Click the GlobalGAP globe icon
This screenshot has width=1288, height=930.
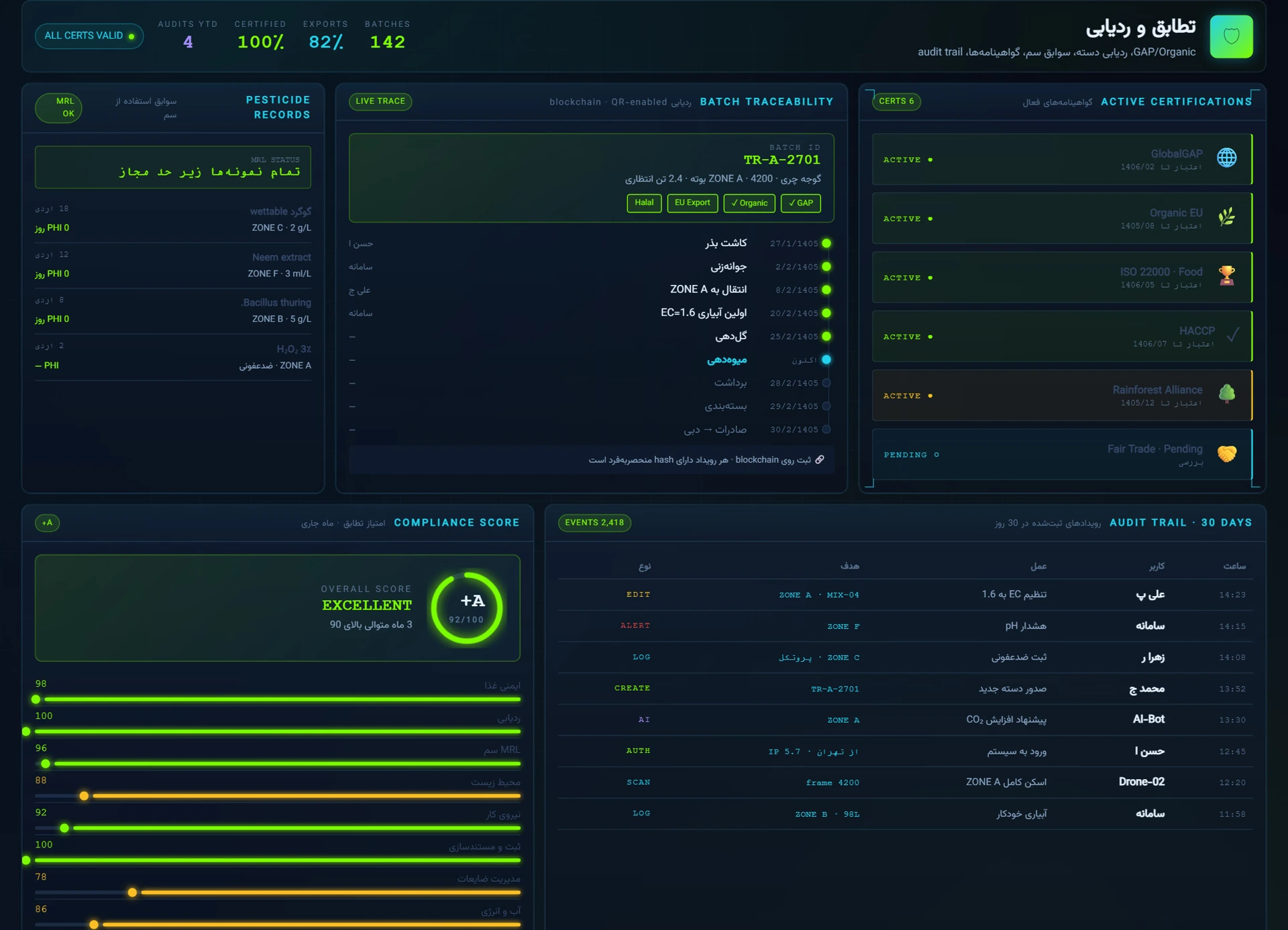coord(1226,158)
